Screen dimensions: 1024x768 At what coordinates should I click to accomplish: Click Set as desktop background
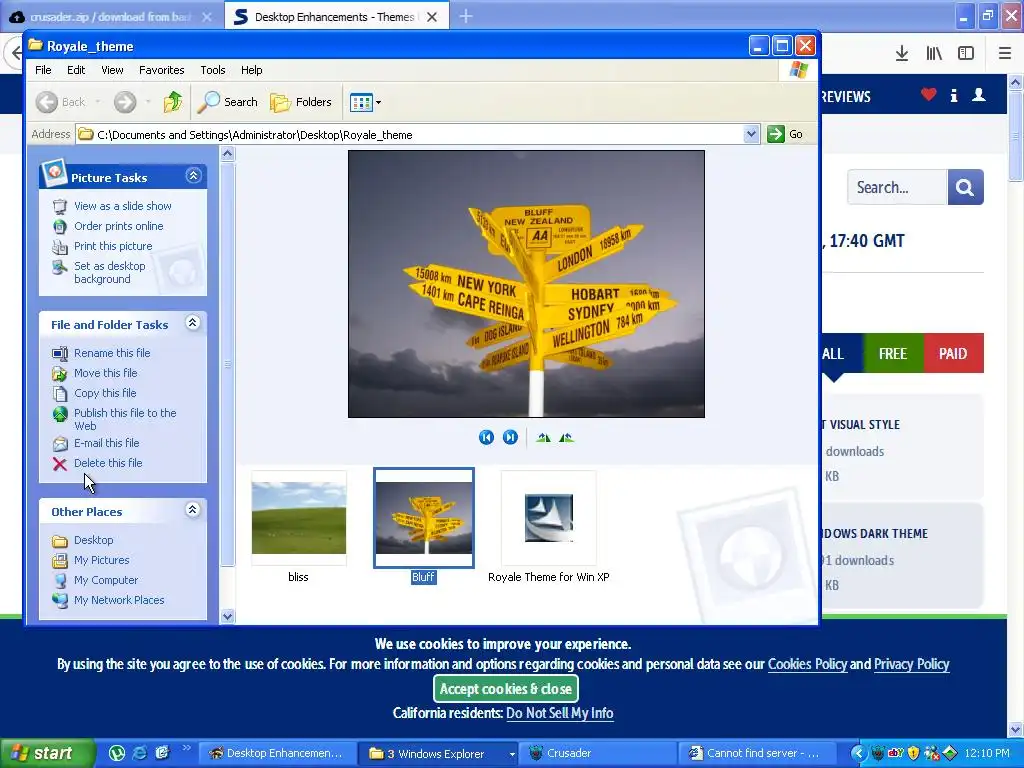point(110,272)
